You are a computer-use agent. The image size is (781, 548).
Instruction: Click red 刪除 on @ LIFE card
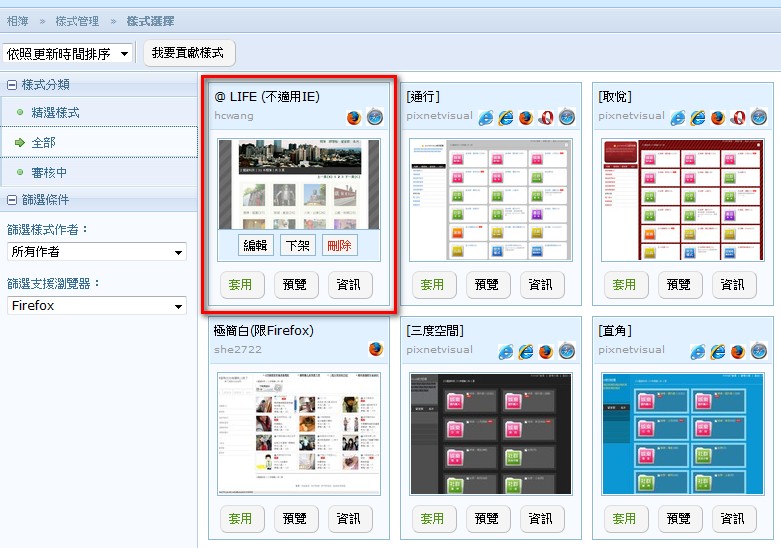point(340,245)
